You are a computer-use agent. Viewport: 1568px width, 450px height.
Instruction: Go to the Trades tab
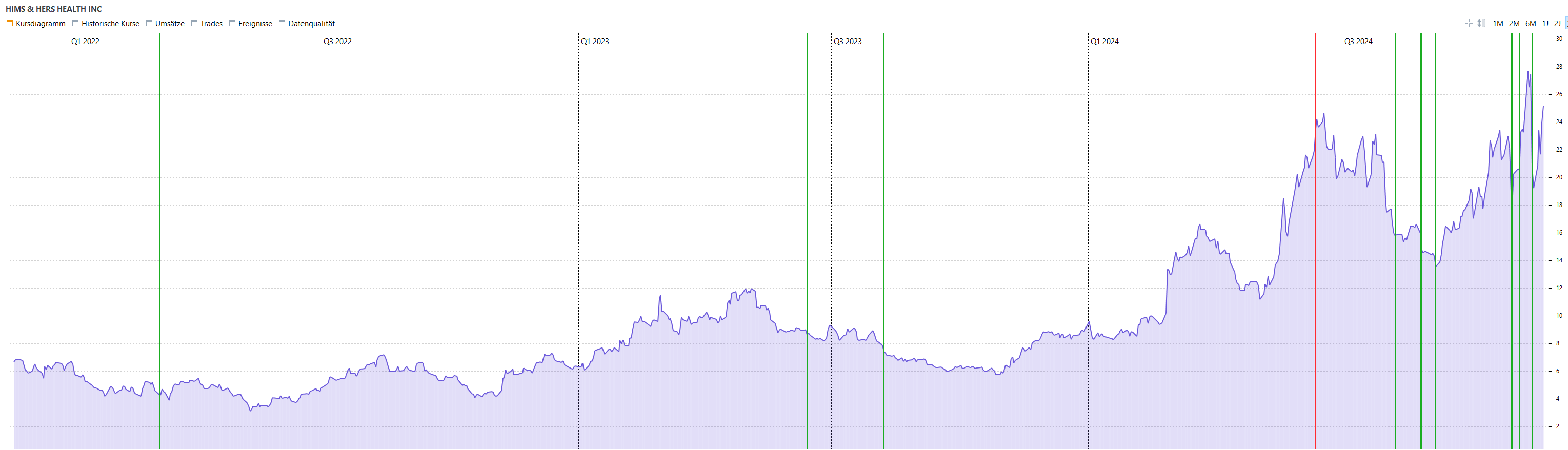click(207, 24)
